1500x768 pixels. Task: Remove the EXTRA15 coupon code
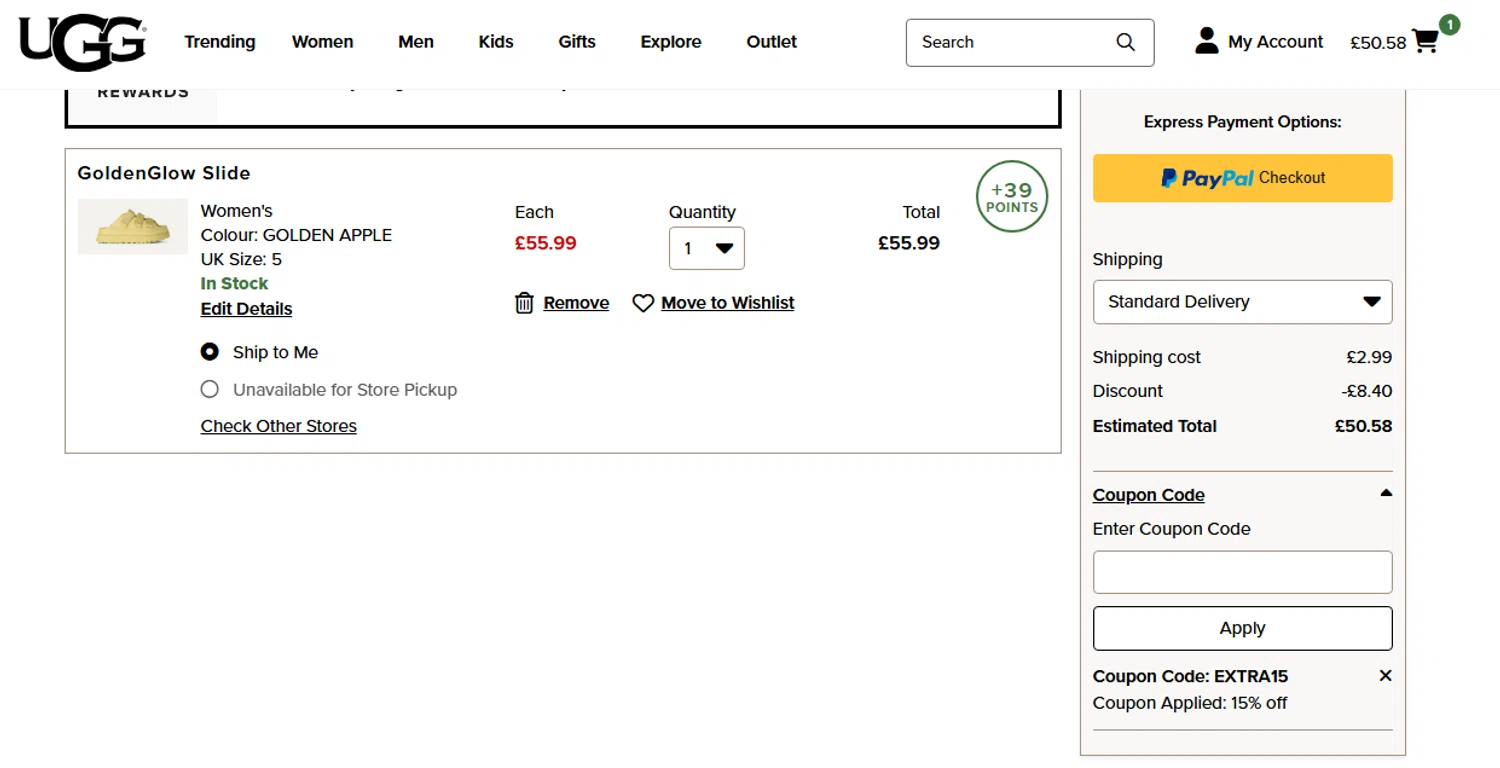(x=1385, y=676)
